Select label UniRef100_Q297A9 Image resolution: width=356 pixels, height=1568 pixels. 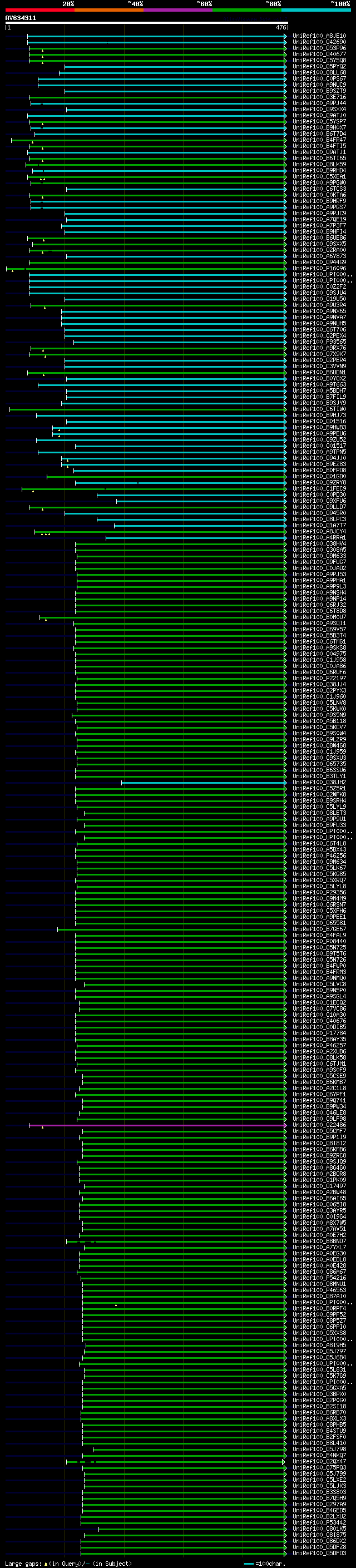tap(319, 1505)
